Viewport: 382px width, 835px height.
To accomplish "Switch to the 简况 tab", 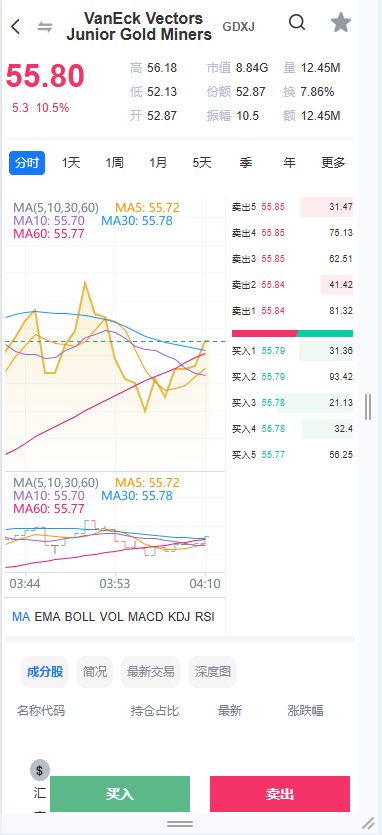I will (95, 672).
